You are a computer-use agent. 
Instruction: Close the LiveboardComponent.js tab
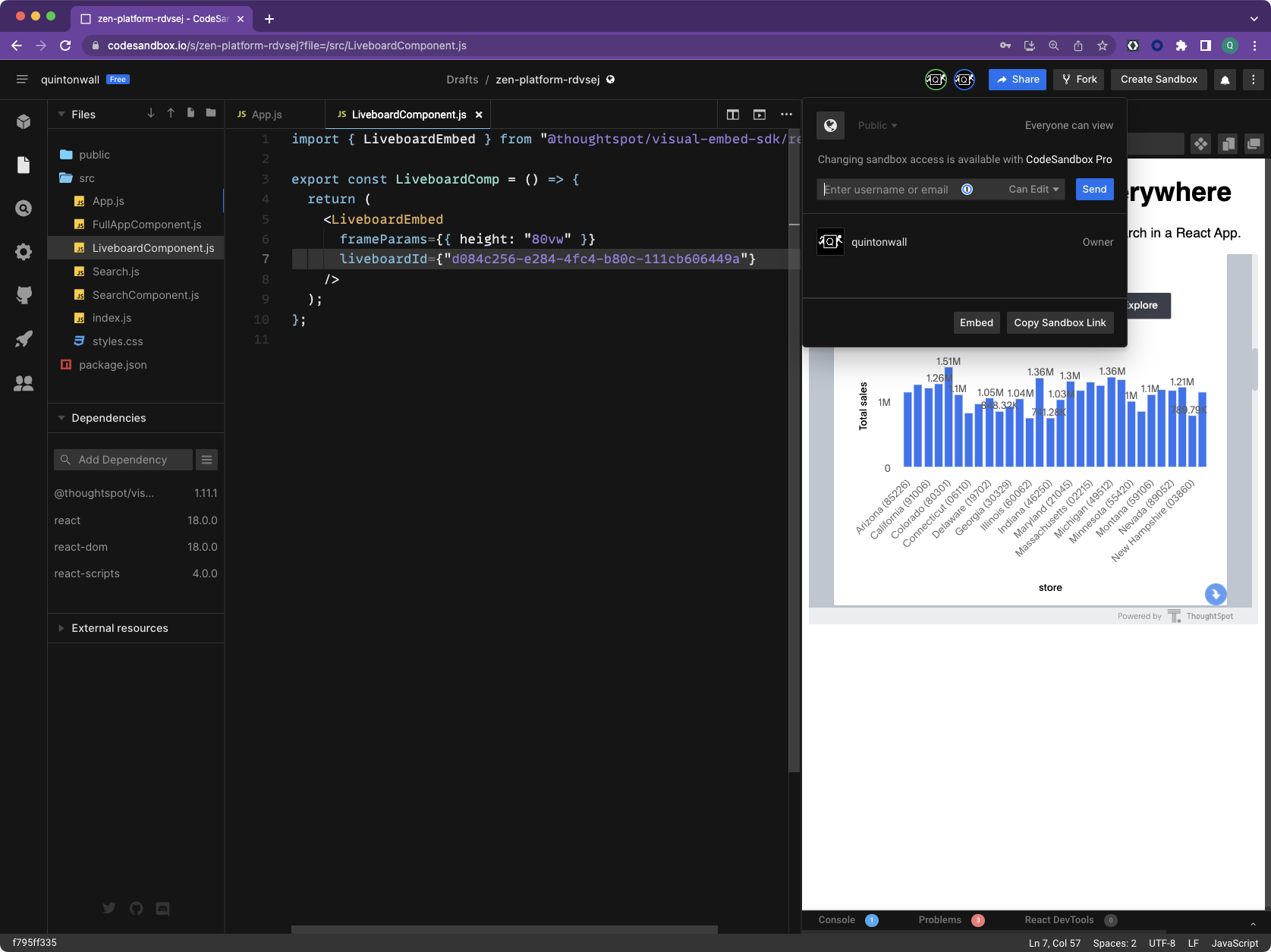479,115
